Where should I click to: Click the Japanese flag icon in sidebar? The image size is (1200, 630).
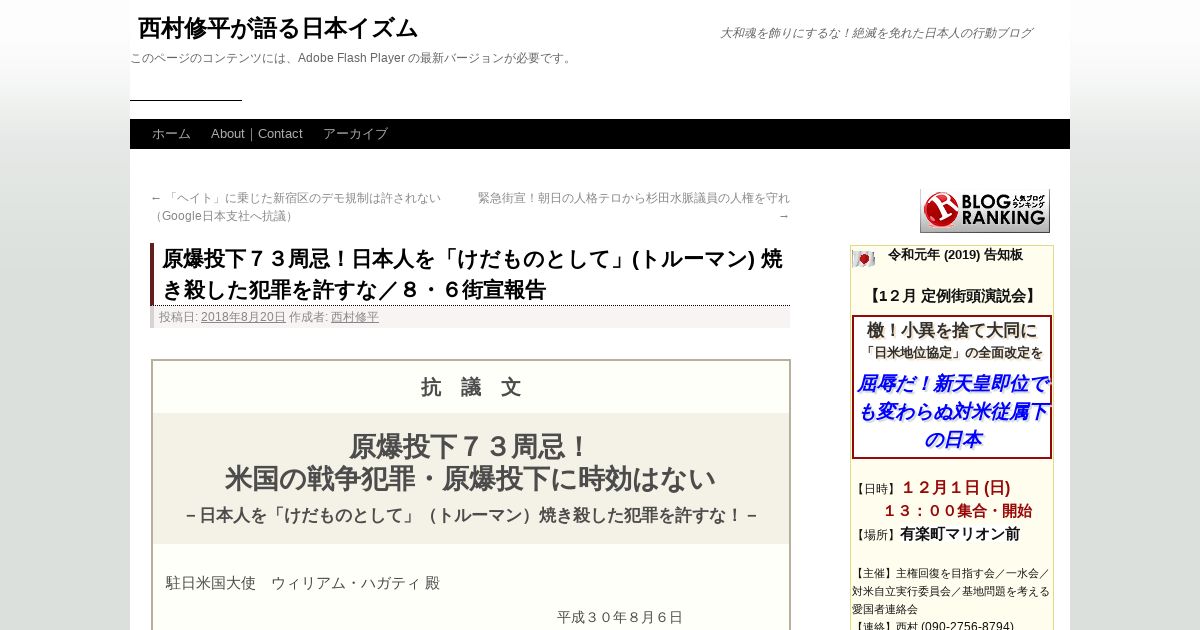pos(863,258)
